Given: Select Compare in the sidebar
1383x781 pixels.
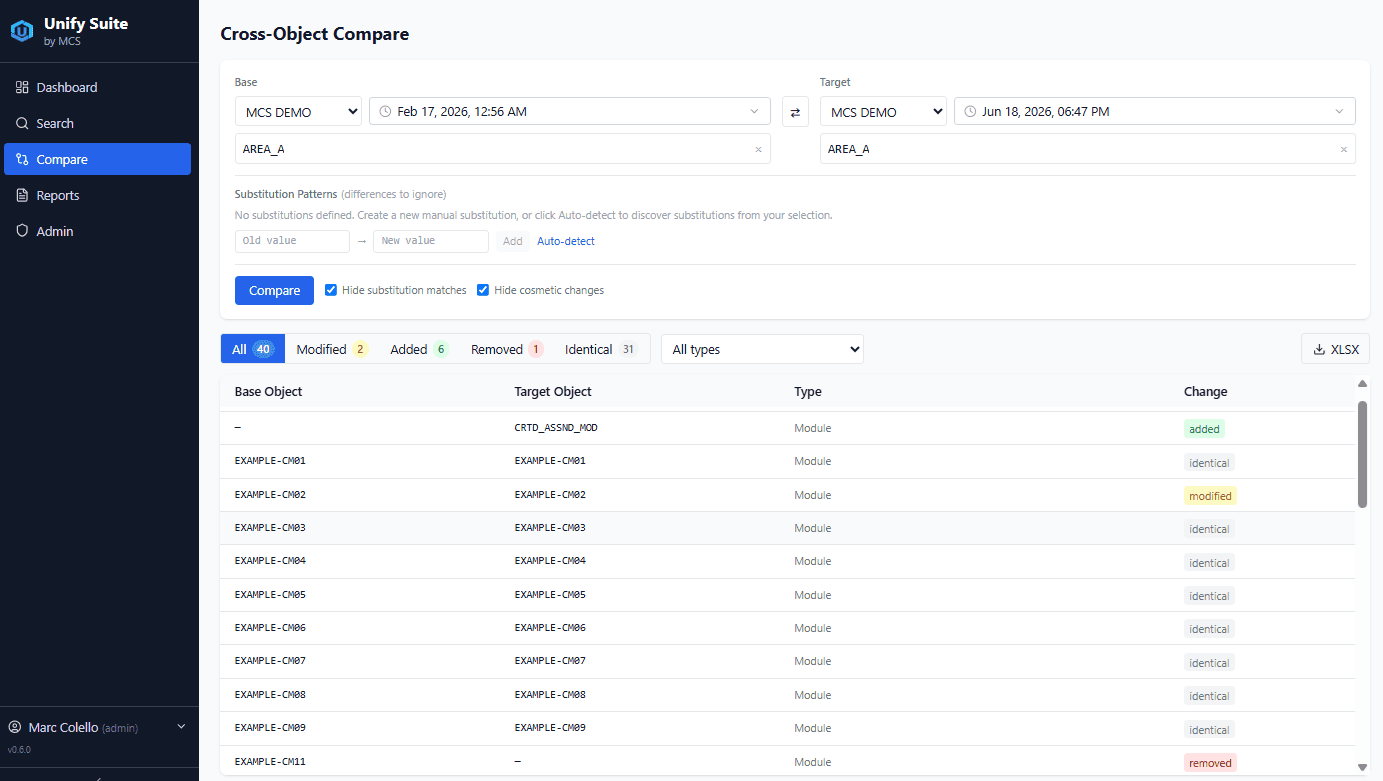Looking at the screenshot, I should 97,159.
